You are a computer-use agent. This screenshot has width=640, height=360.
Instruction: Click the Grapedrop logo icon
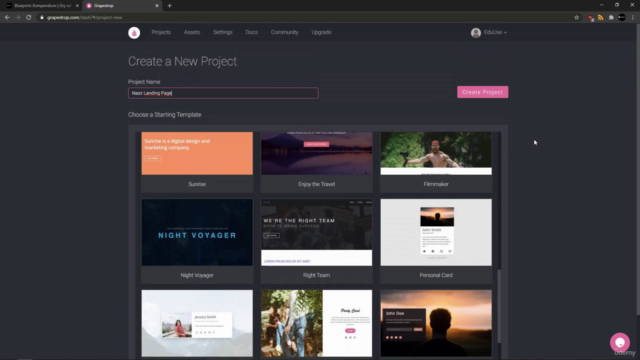tap(134, 33)
